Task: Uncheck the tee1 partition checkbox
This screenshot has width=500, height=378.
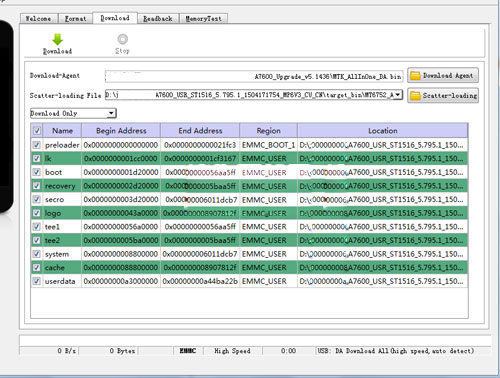Action: pos(37,227)
